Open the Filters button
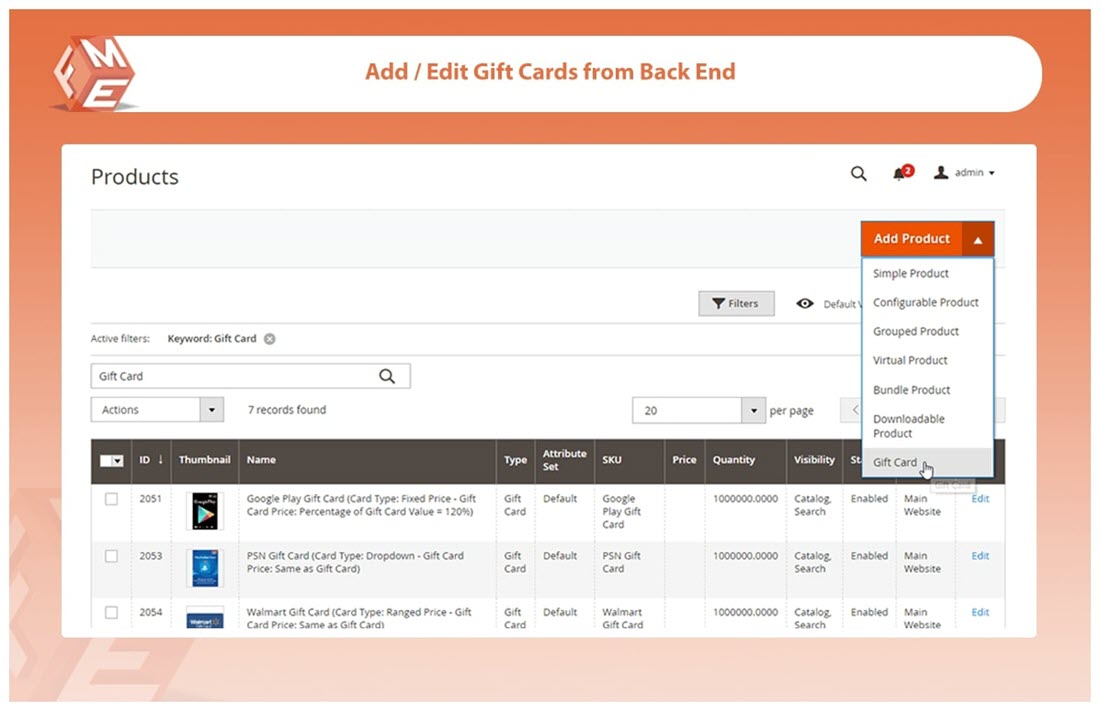Image resolution: width=1100 pixels, height=711 pixels. 736,304
